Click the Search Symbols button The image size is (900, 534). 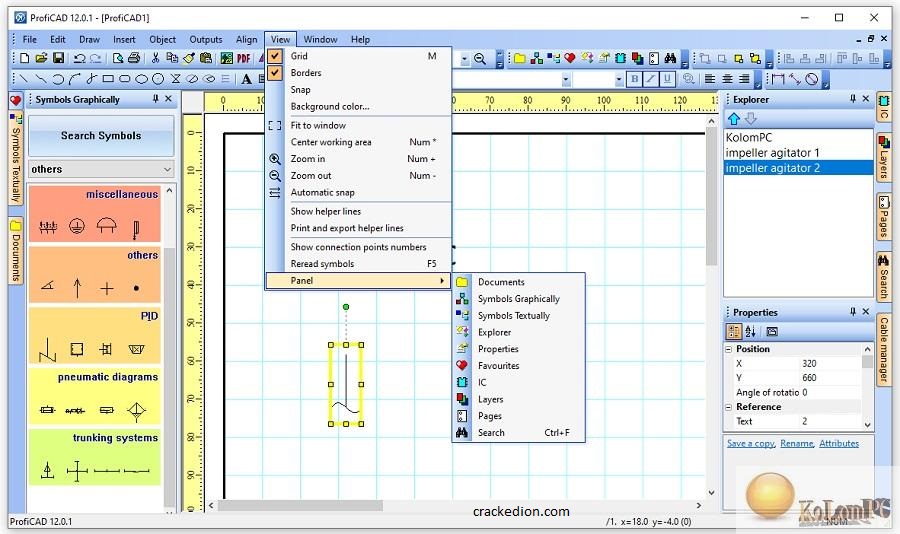tap(101, 136)
